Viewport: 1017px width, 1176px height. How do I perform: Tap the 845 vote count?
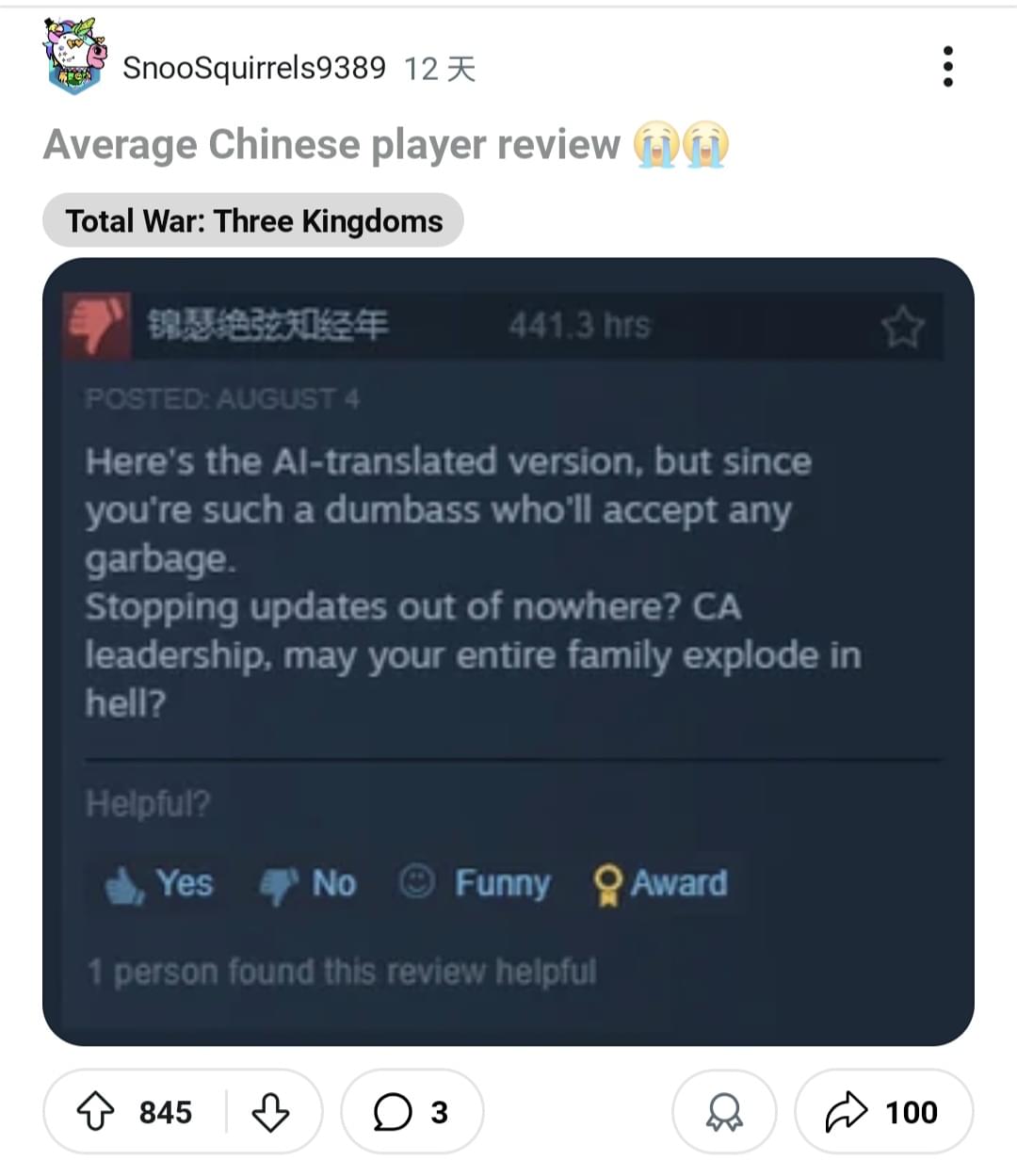coord(166,1112)
